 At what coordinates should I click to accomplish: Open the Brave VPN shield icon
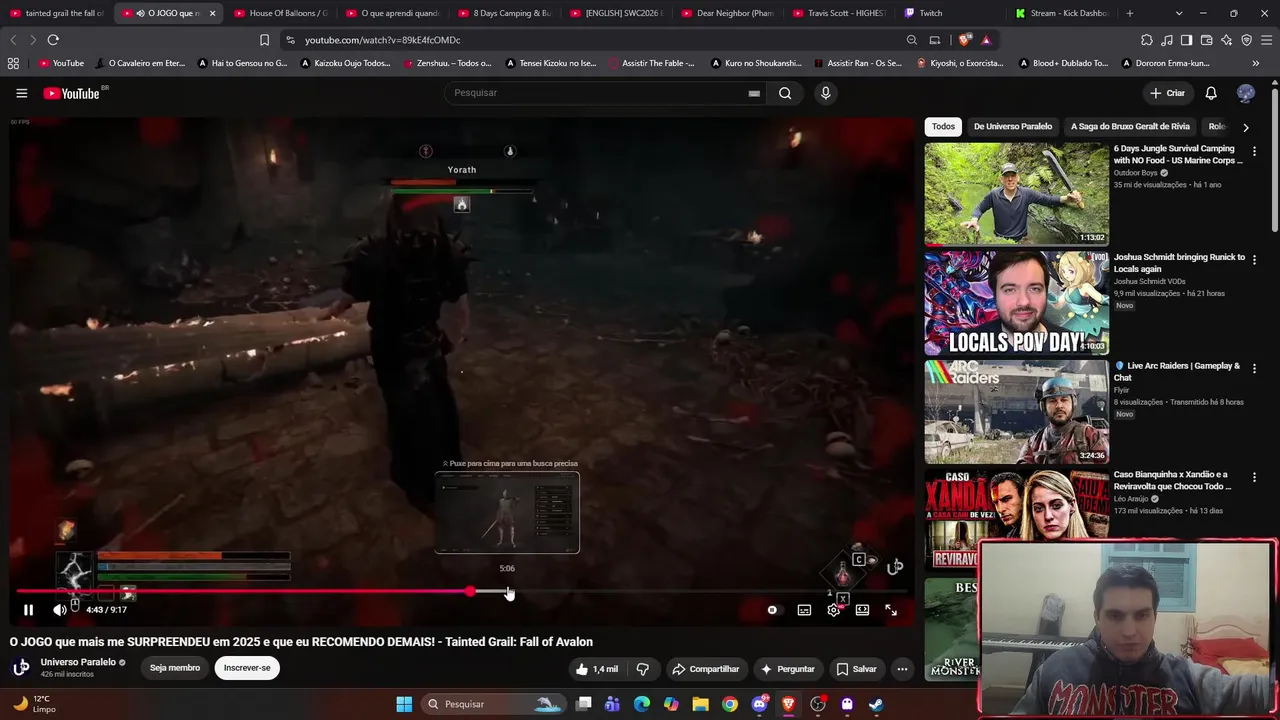pos(1246,40)
